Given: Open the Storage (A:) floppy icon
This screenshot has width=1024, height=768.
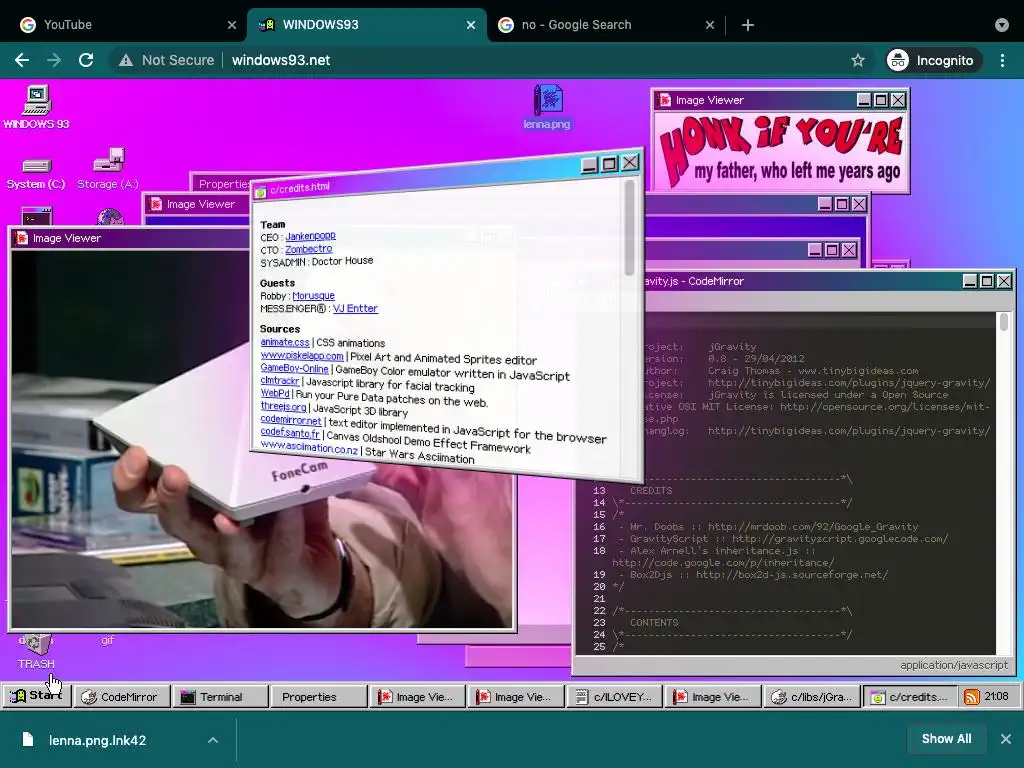Looking at the screenshot, I should (x=108, y=169).
